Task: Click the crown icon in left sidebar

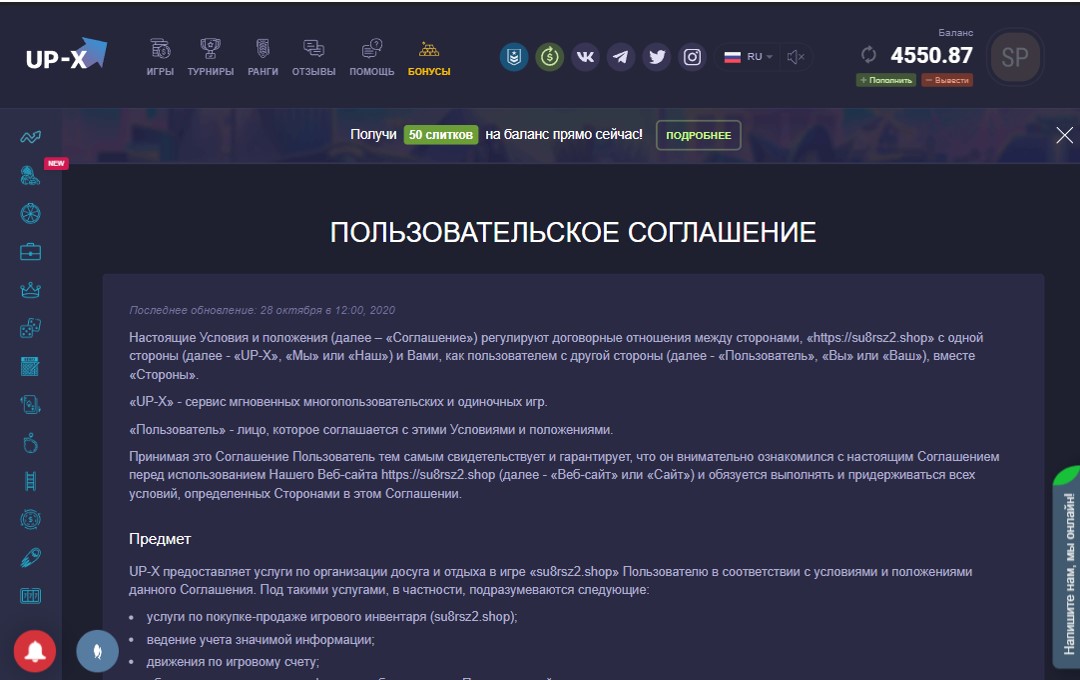Action: (30, 290)
